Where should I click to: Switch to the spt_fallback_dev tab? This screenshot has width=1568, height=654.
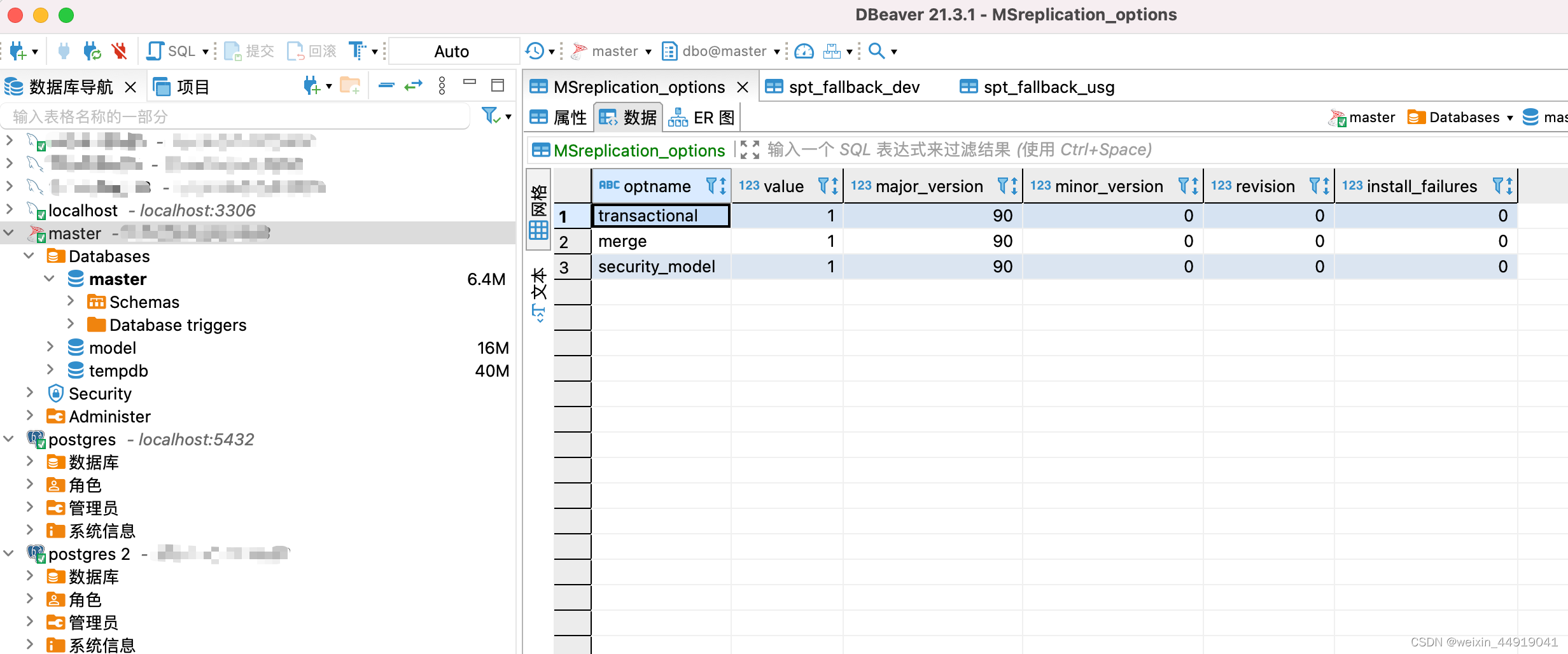pyautogui.click(x=853, y=87)
